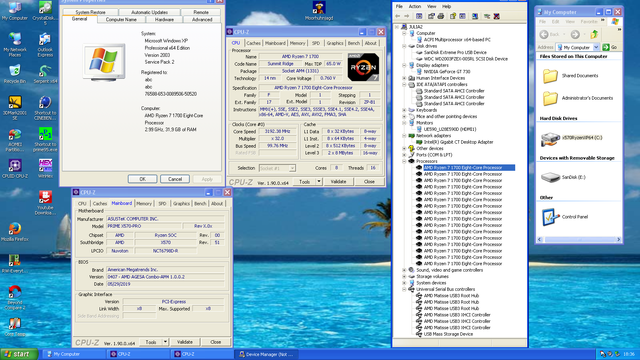640x360 pixels.
Task: Select the Outlook Express desktop icon
Action: pos(45,44)
